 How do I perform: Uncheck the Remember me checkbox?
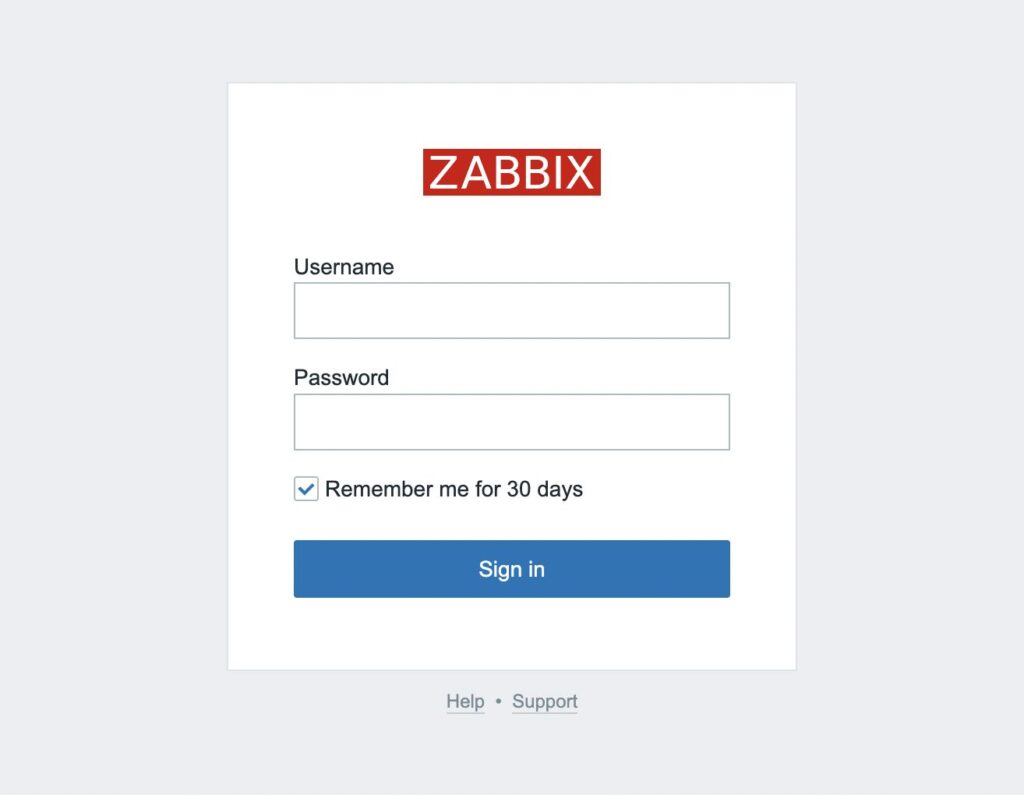(x=306, y=489)
